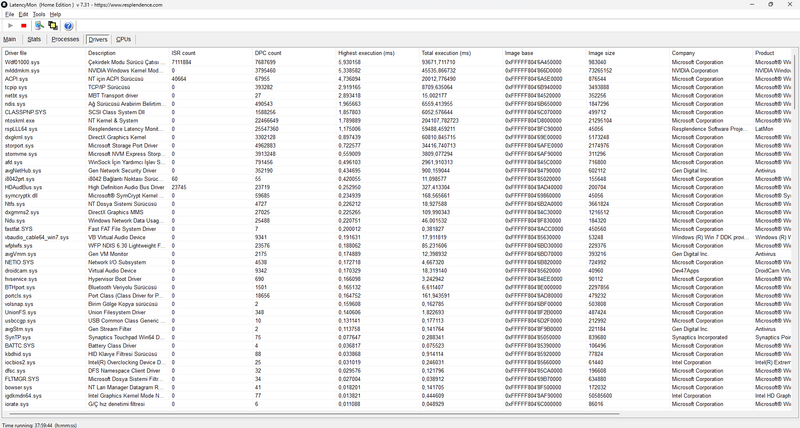Click the LatencyMon title bar app icon
Viewport: 800px width, 428px height.
tap(4, 5)
